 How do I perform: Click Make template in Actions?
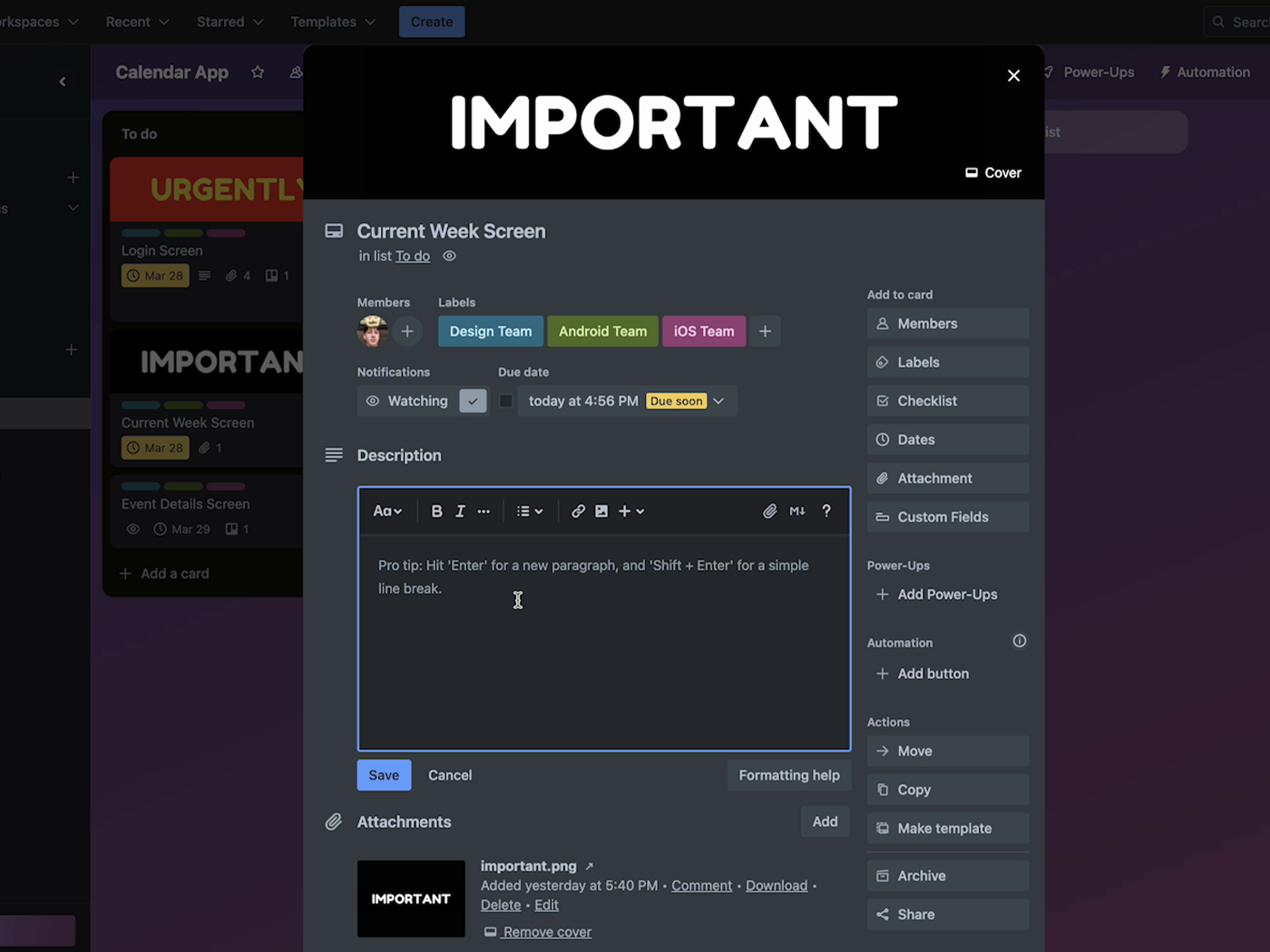click(x=948, y=829)
